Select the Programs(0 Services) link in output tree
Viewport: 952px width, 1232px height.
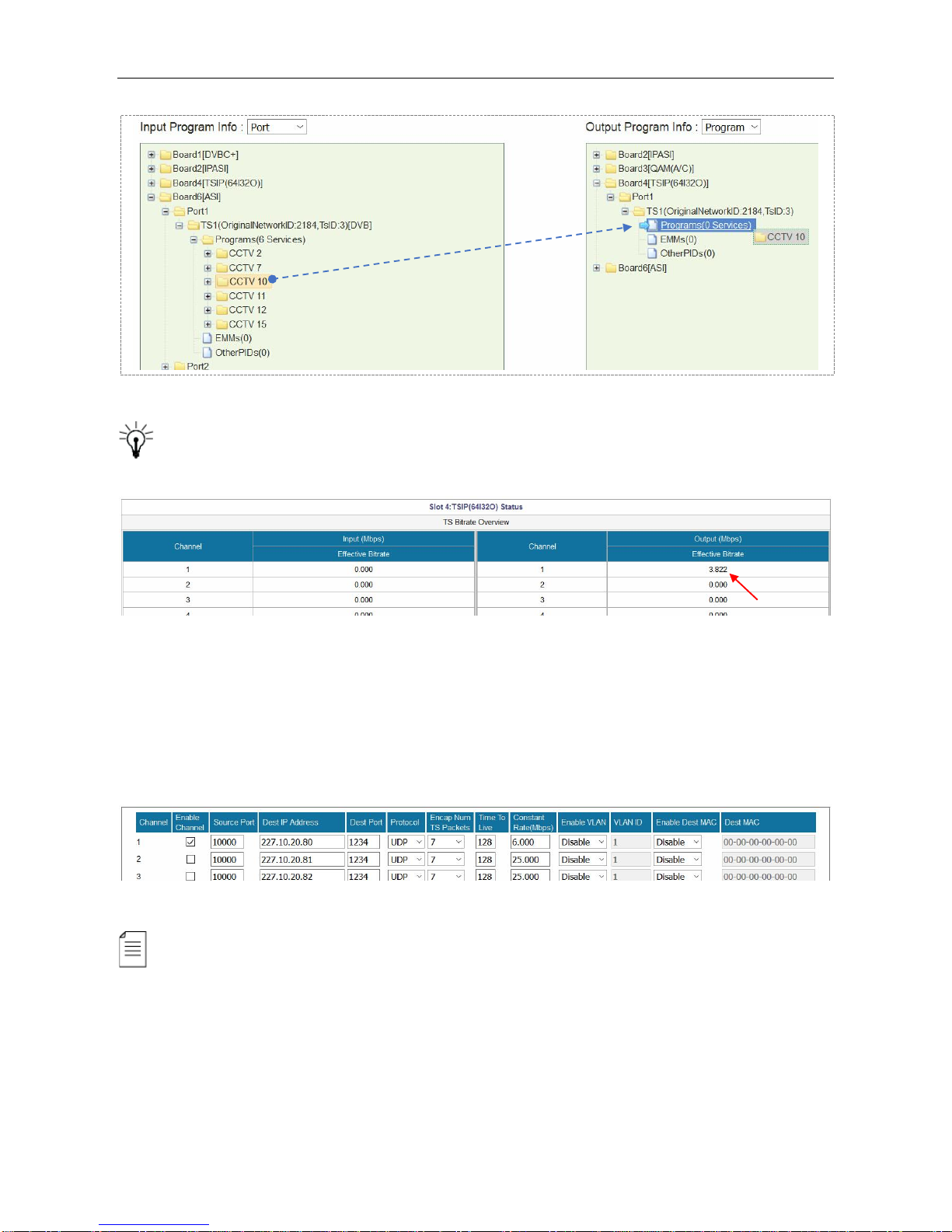click(706, 225)
